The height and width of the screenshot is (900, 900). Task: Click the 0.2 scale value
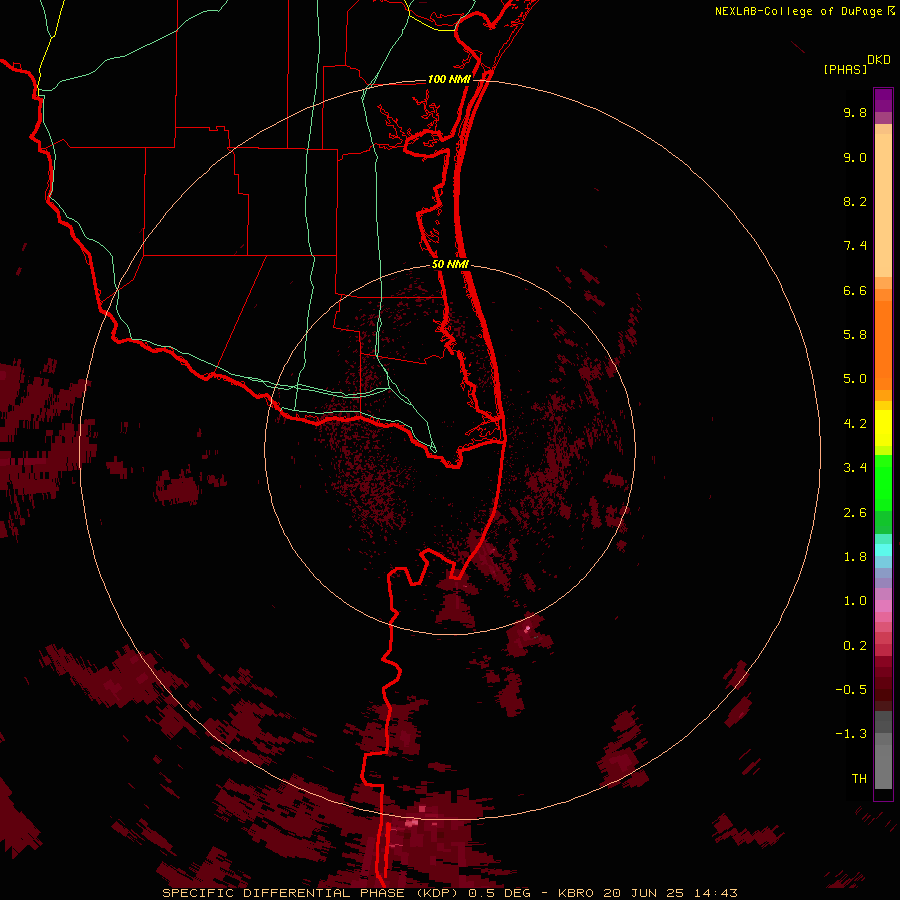click(x=855, y=646)
